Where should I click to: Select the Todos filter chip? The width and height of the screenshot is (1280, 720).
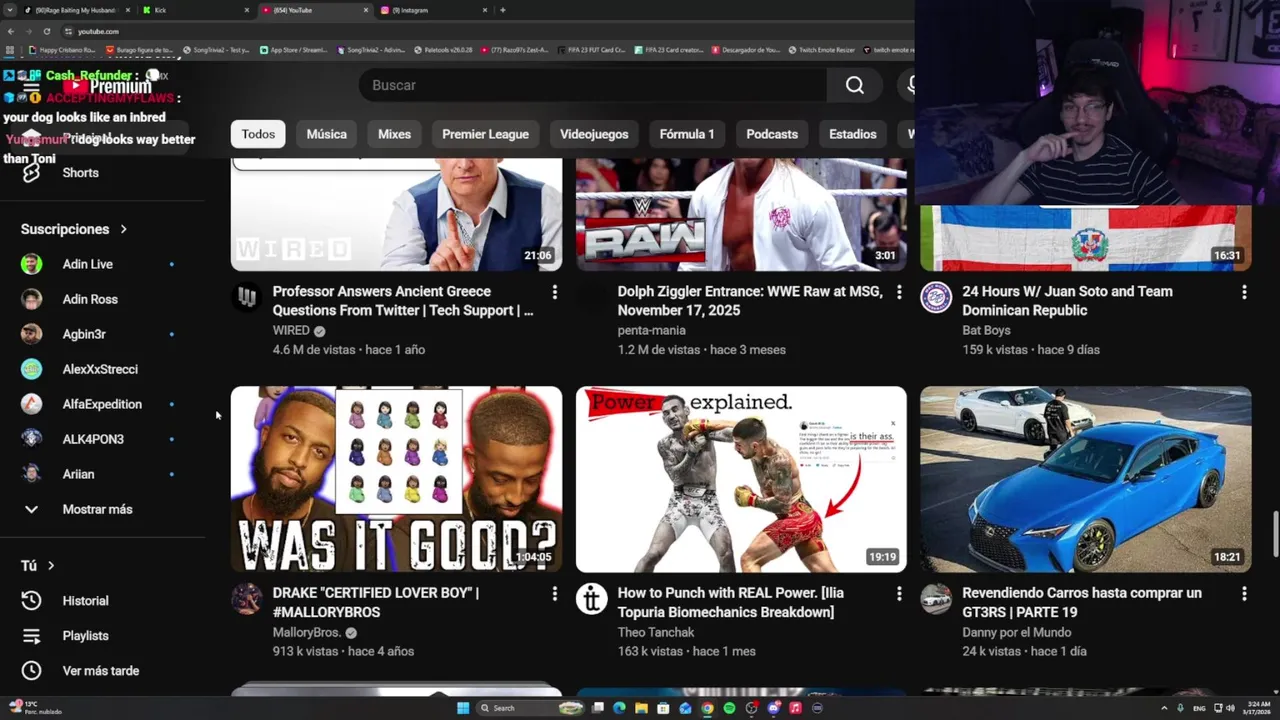(x=258, y=134)
